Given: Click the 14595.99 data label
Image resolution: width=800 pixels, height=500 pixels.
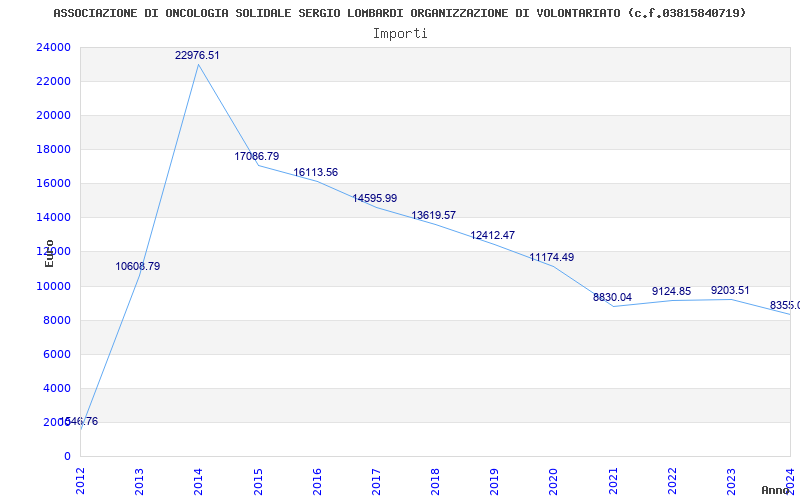Looking at the screenshot, I should point(374,198).
